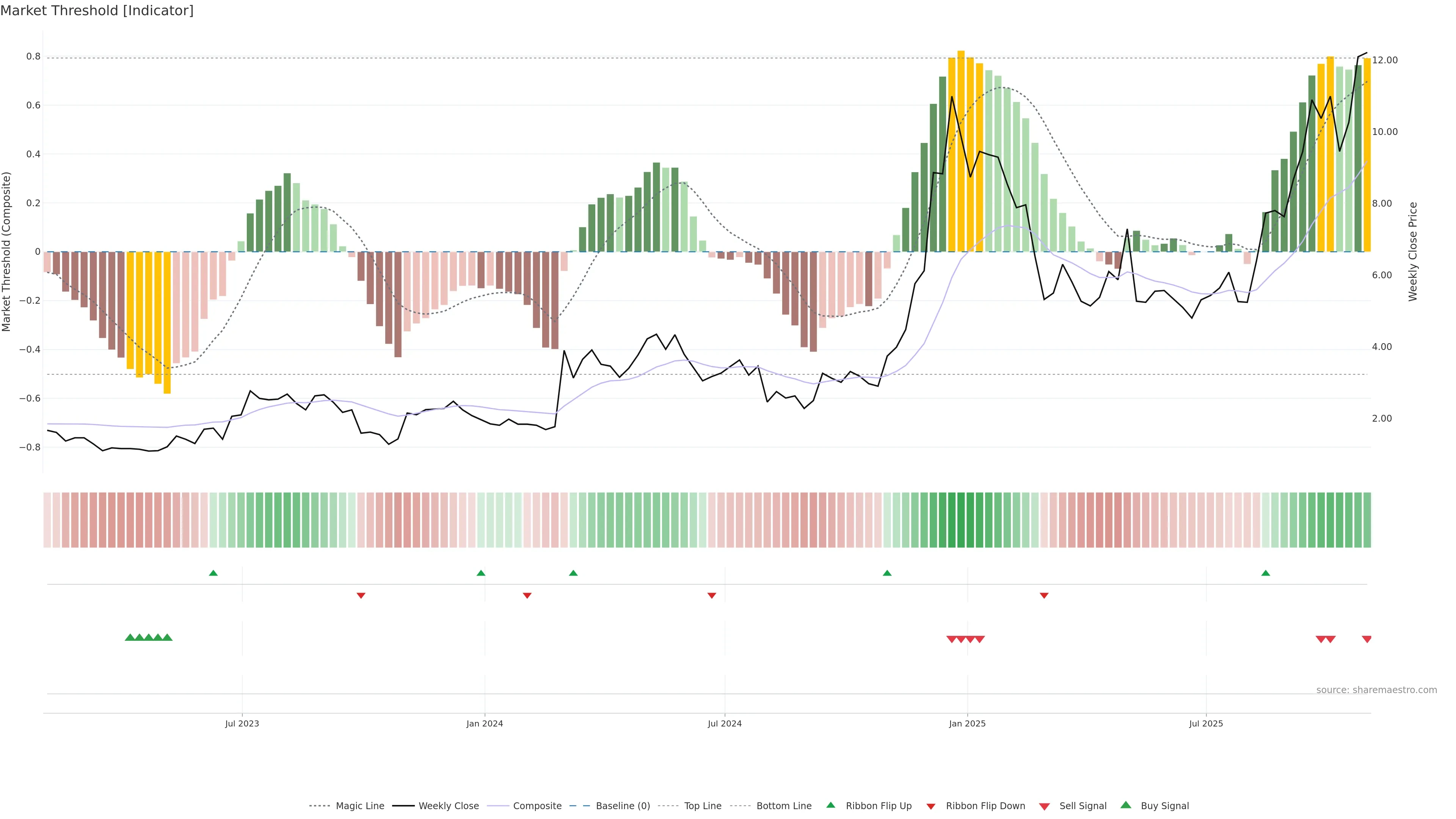Open the source: sharemaestro.com link
This screenshot has height=819, width=1456.
[x=1376, y=690]
